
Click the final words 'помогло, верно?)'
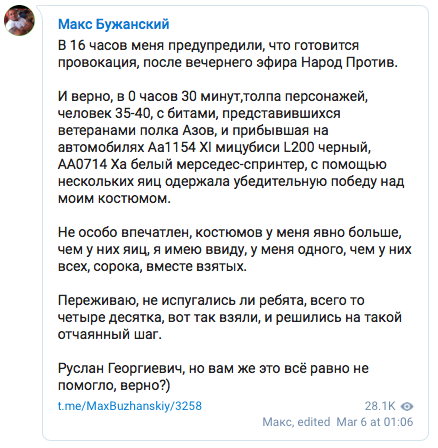coord(114,385)
